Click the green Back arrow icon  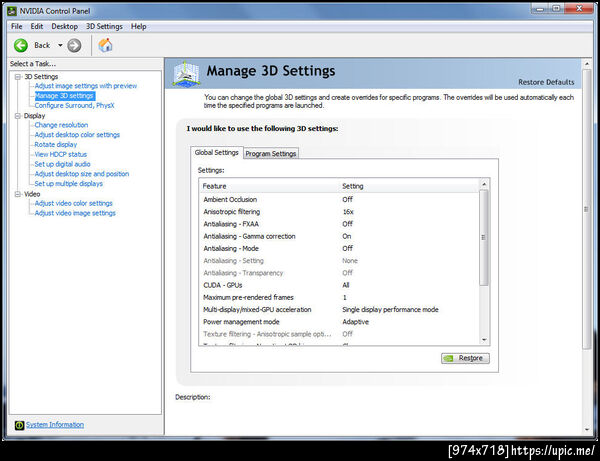point(21,46)
